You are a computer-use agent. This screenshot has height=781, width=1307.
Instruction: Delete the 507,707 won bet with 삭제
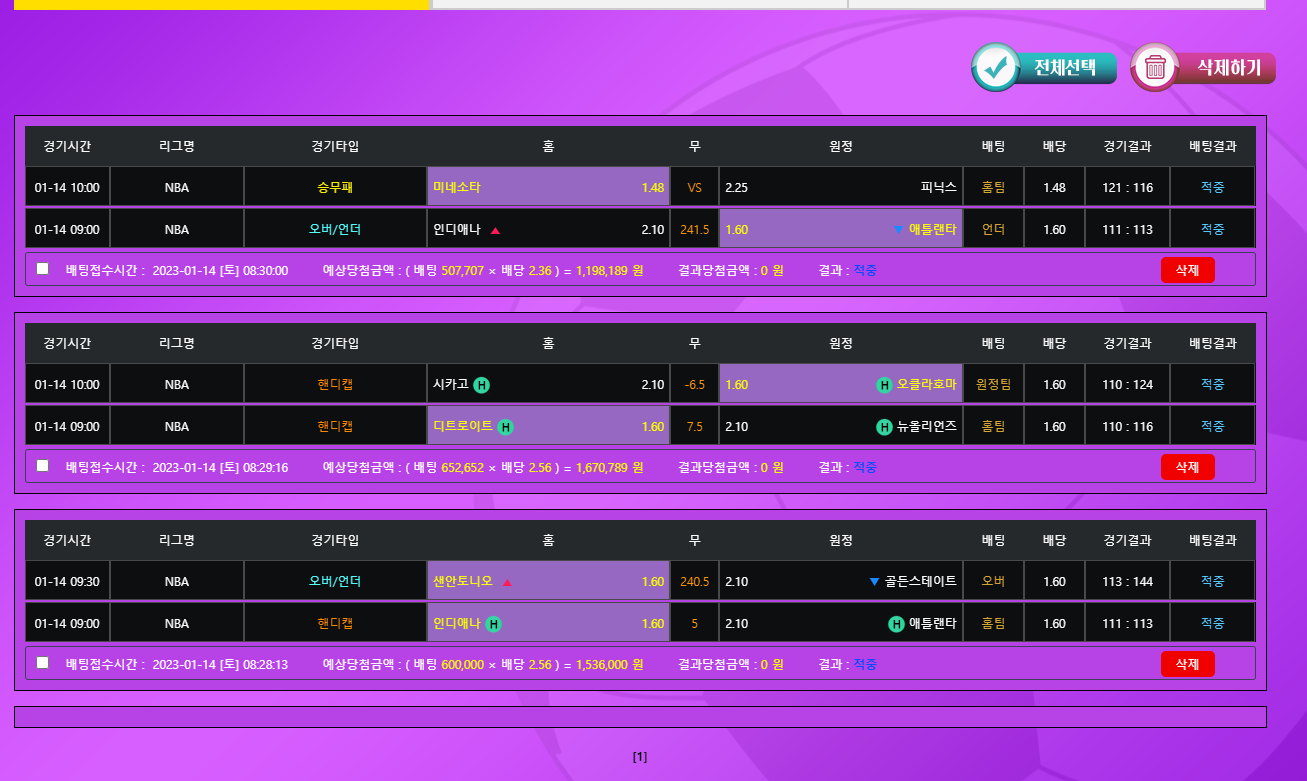[x=1187, y=270]
